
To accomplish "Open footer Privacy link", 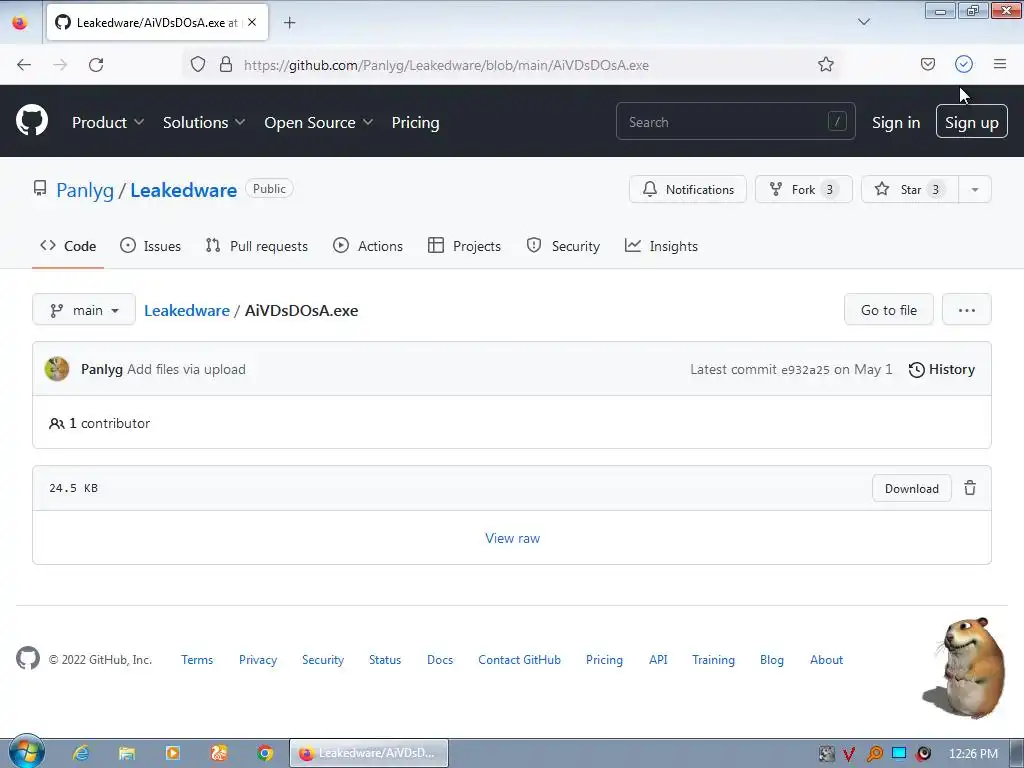I will coord(258,660).
